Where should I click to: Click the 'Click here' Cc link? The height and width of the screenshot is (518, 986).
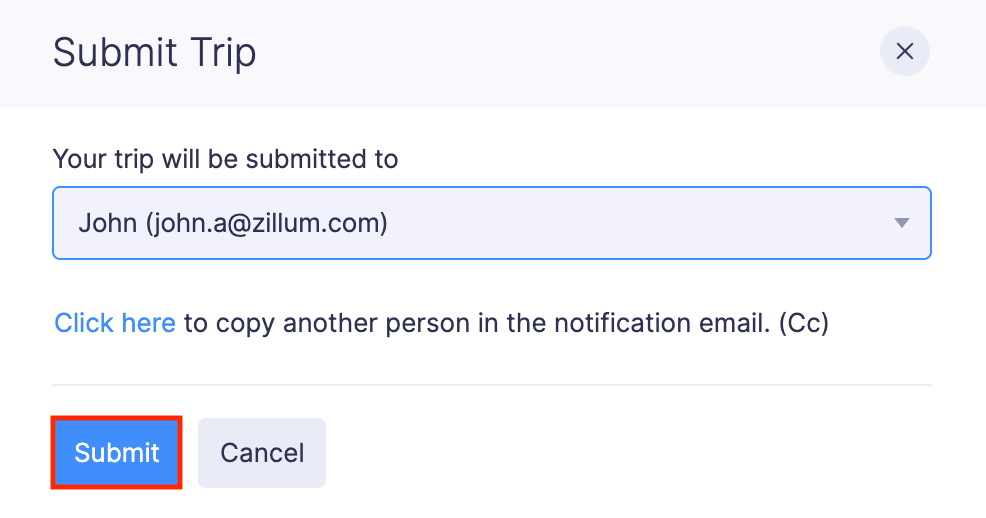point(115,323)
